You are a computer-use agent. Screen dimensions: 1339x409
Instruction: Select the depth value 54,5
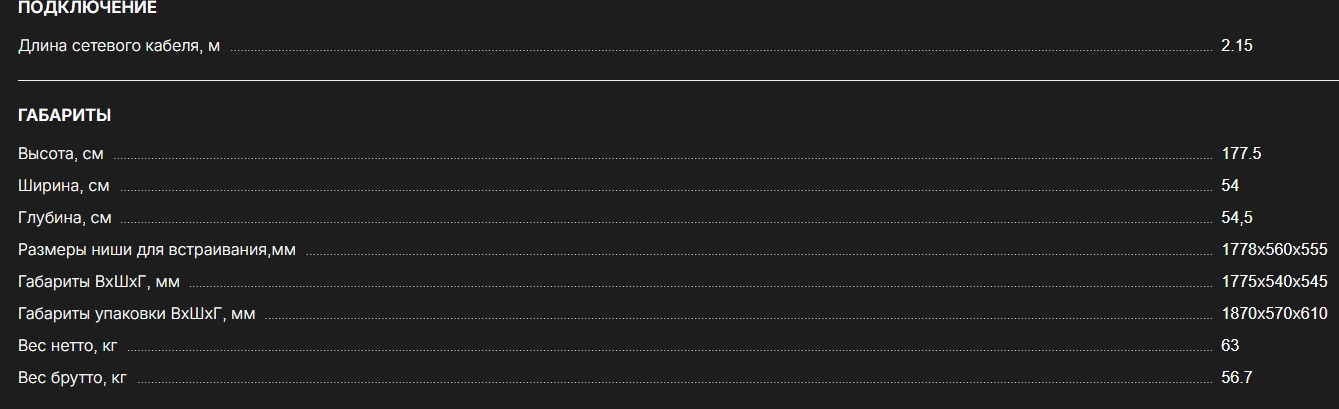point(1237,218)
